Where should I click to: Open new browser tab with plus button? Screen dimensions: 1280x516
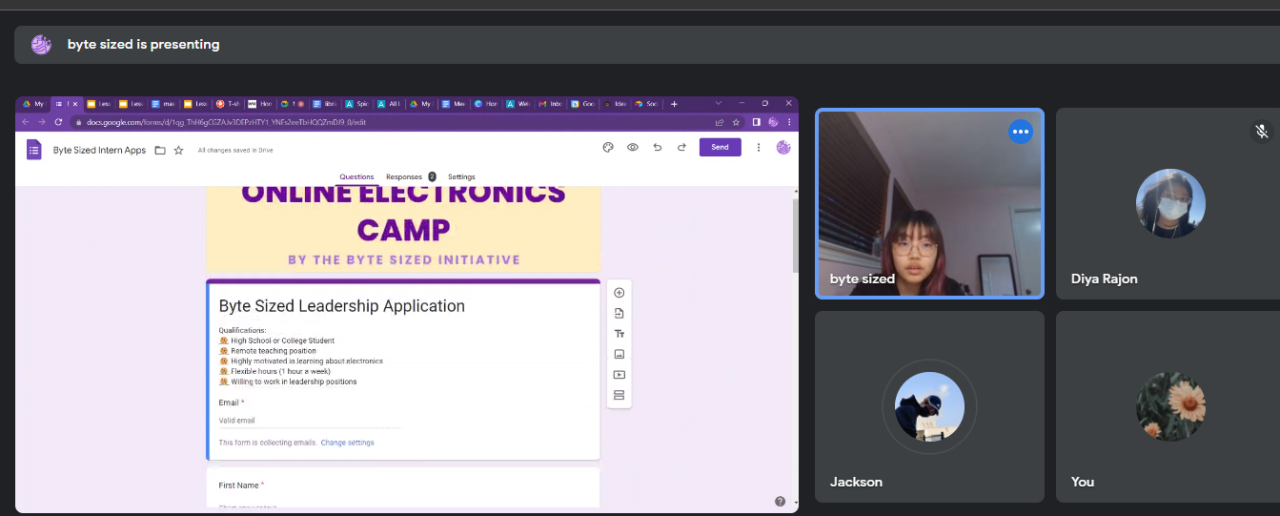(x=674, y=104)
